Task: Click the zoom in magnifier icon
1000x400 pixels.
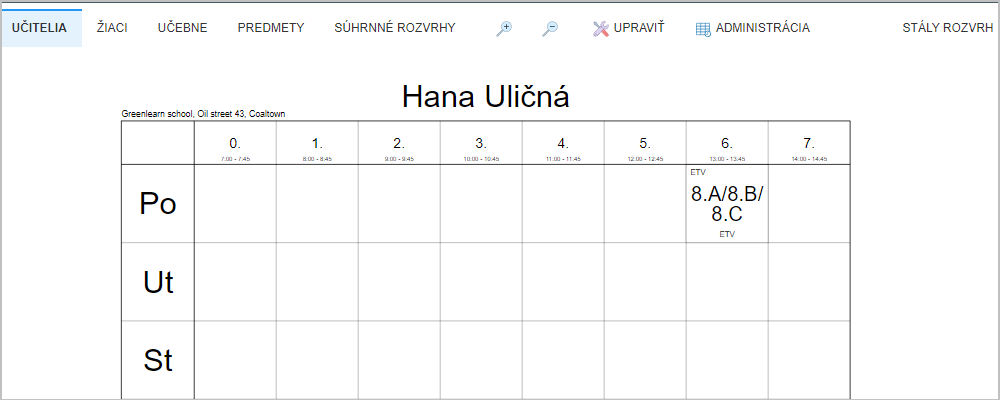Action: [504, 28]
